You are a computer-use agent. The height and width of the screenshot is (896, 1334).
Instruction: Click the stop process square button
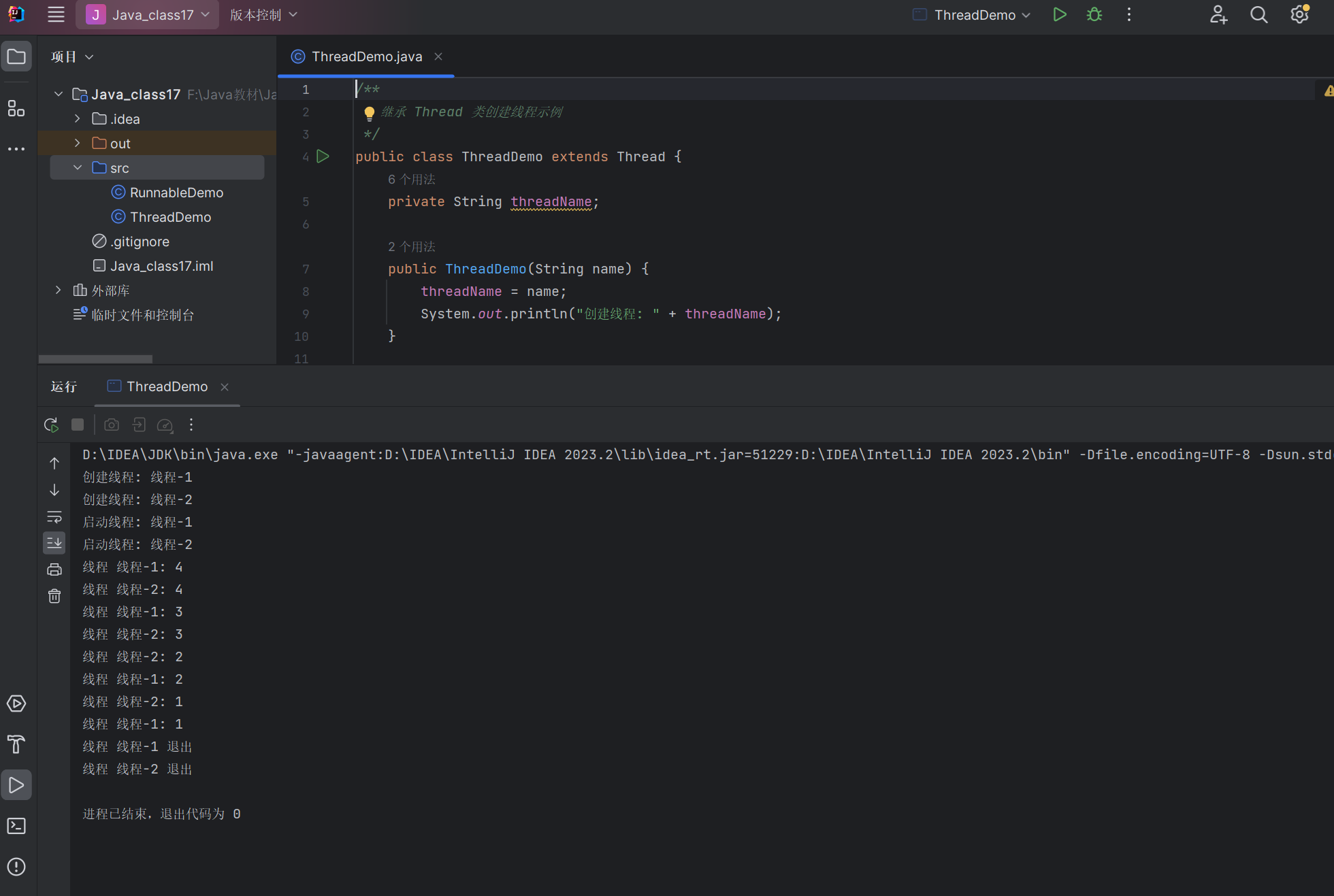[x=78, y=425]
